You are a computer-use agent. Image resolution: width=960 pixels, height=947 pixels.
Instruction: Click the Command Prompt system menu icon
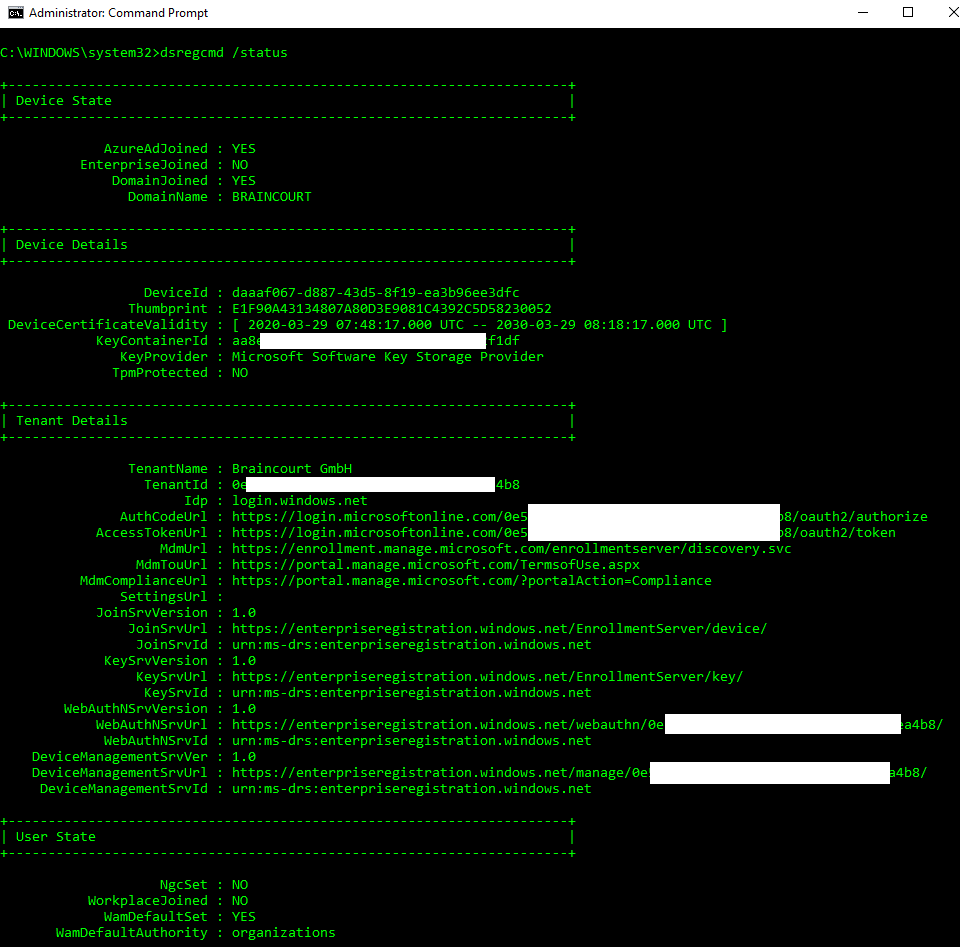click(15, 13)
